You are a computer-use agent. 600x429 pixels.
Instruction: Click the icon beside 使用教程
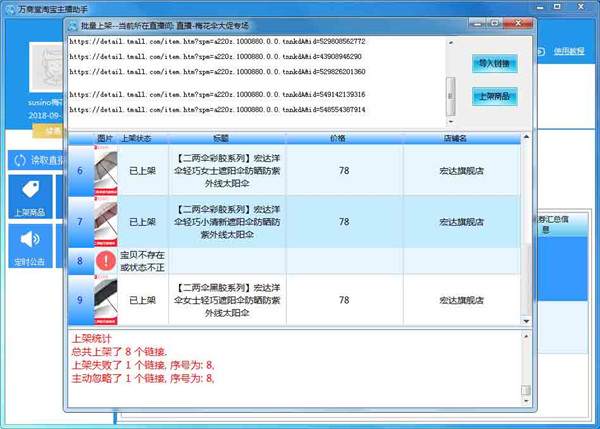coord(541,51)
